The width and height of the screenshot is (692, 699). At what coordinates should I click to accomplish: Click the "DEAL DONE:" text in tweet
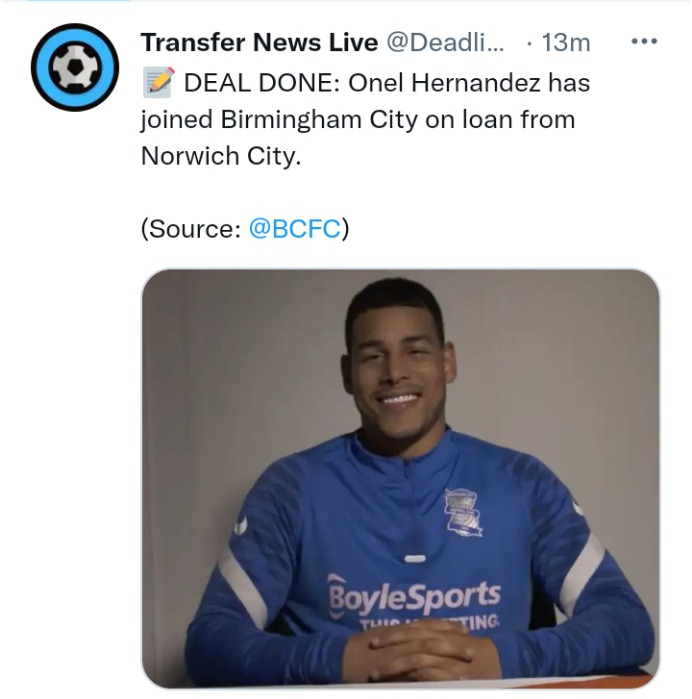(262, 83)
